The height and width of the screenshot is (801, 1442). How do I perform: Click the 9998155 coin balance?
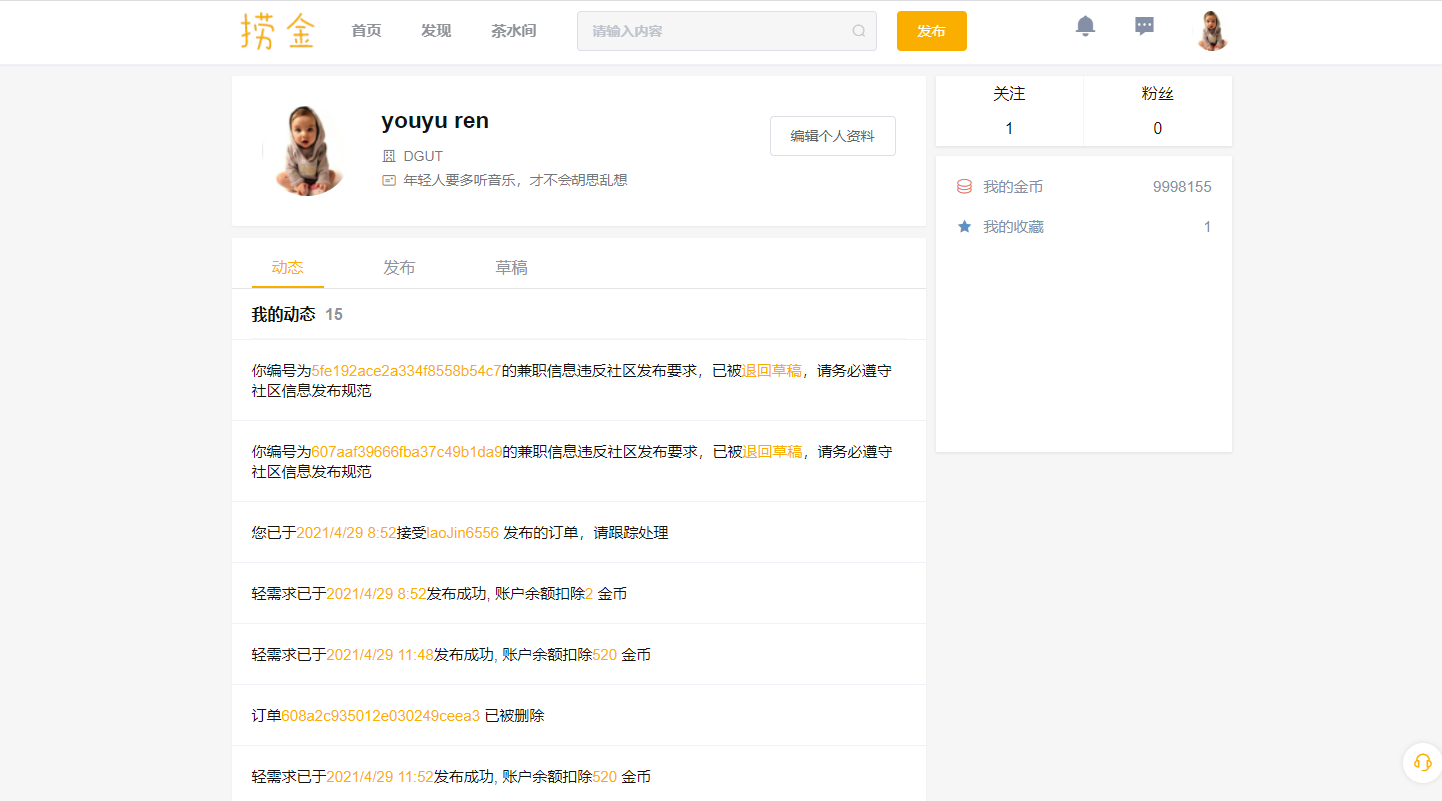(x=1182, y=187)
